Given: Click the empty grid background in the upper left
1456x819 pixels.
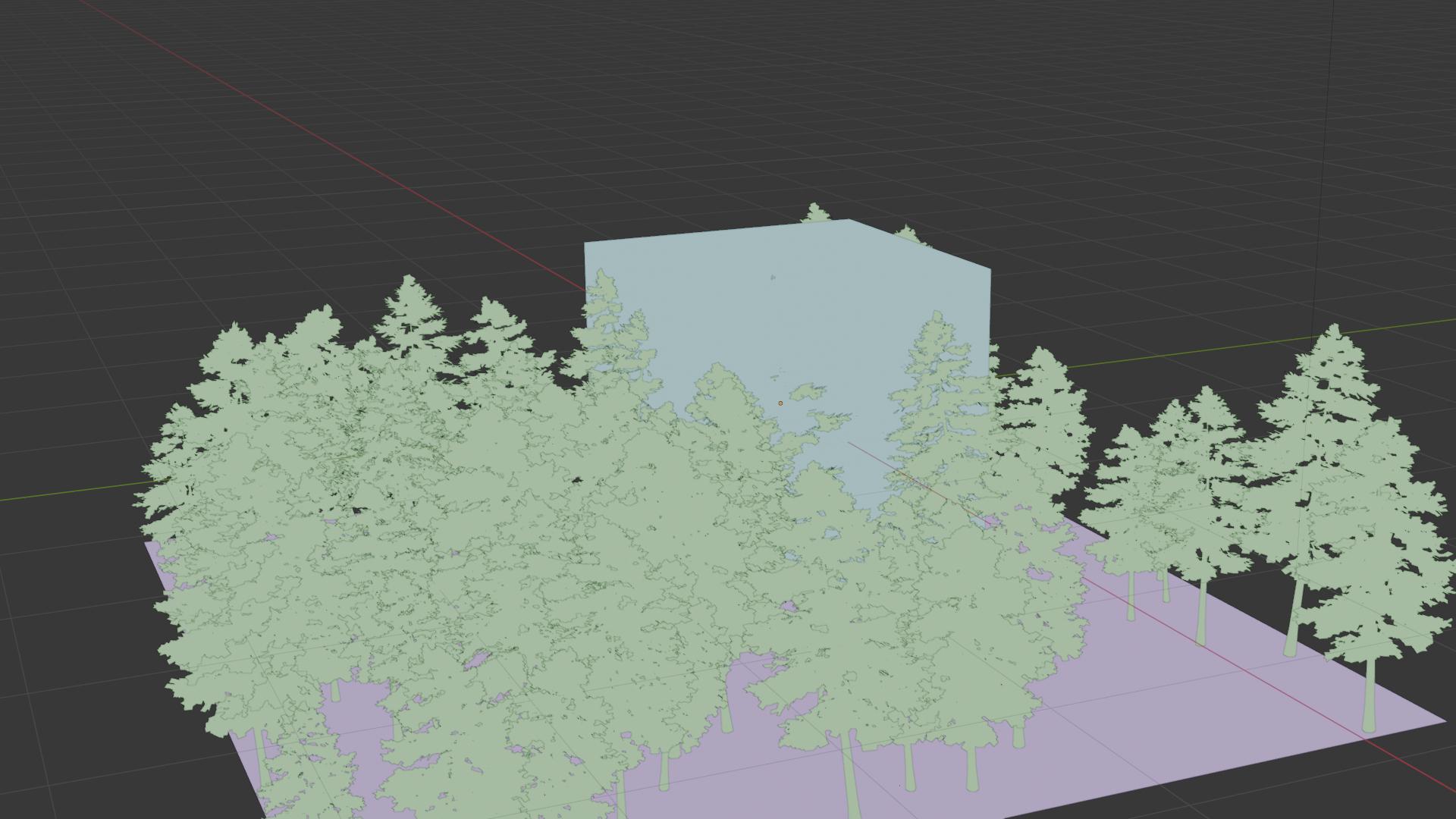Looking at the screenshot, I should [152, 190].
